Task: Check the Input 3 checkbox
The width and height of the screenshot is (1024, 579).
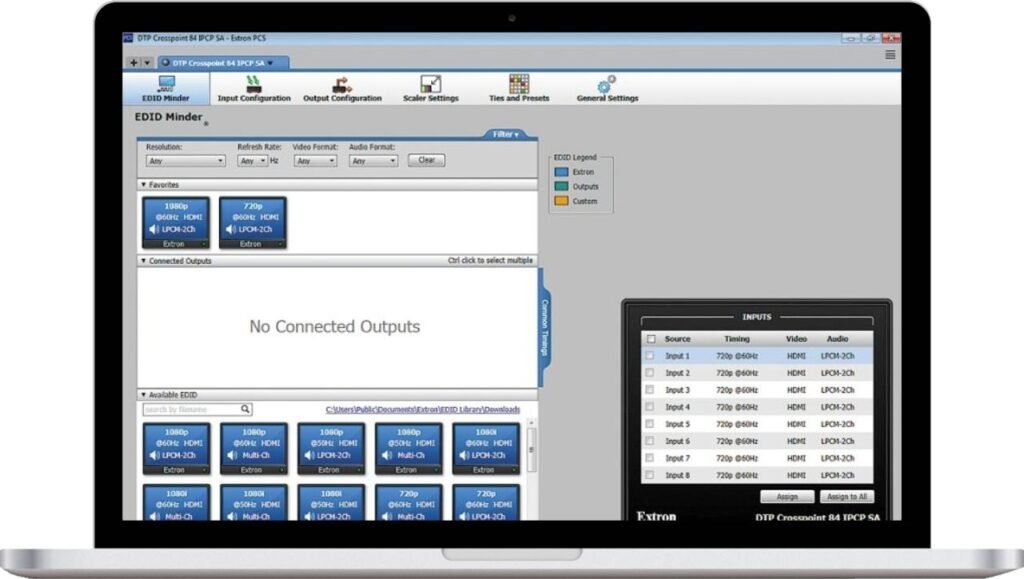Action: [x=649, y=390]
